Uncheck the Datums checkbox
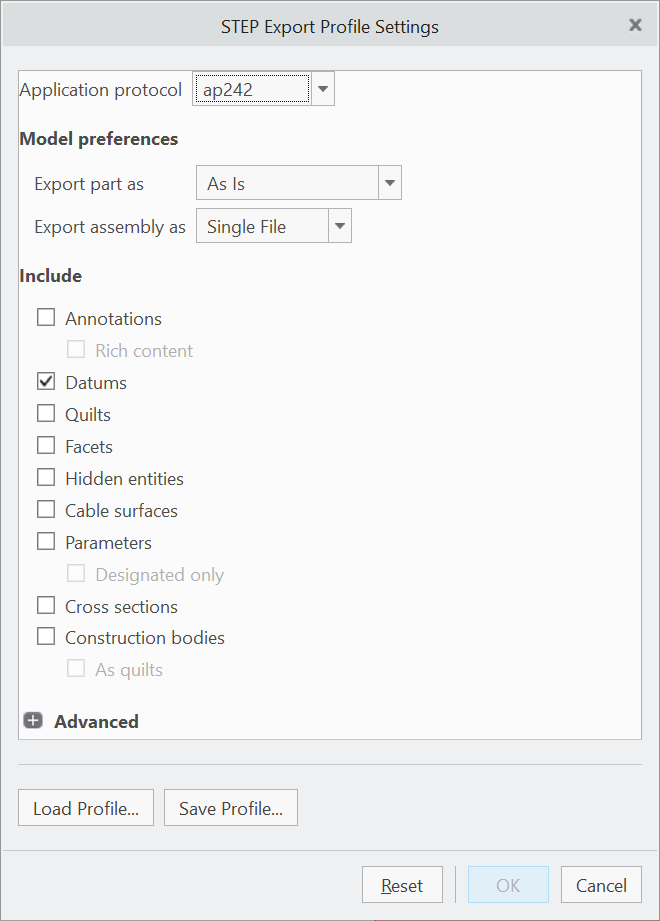660x921 pixels. (46, 382)
